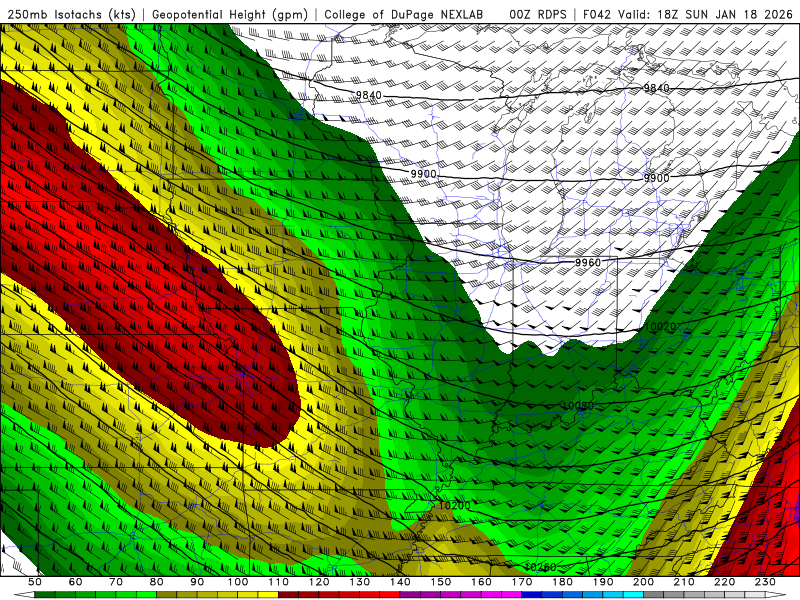This screenshot has height=600, width=800.
Task: Click the '130' value on the color scale
Action: click(x=360, y=582)
